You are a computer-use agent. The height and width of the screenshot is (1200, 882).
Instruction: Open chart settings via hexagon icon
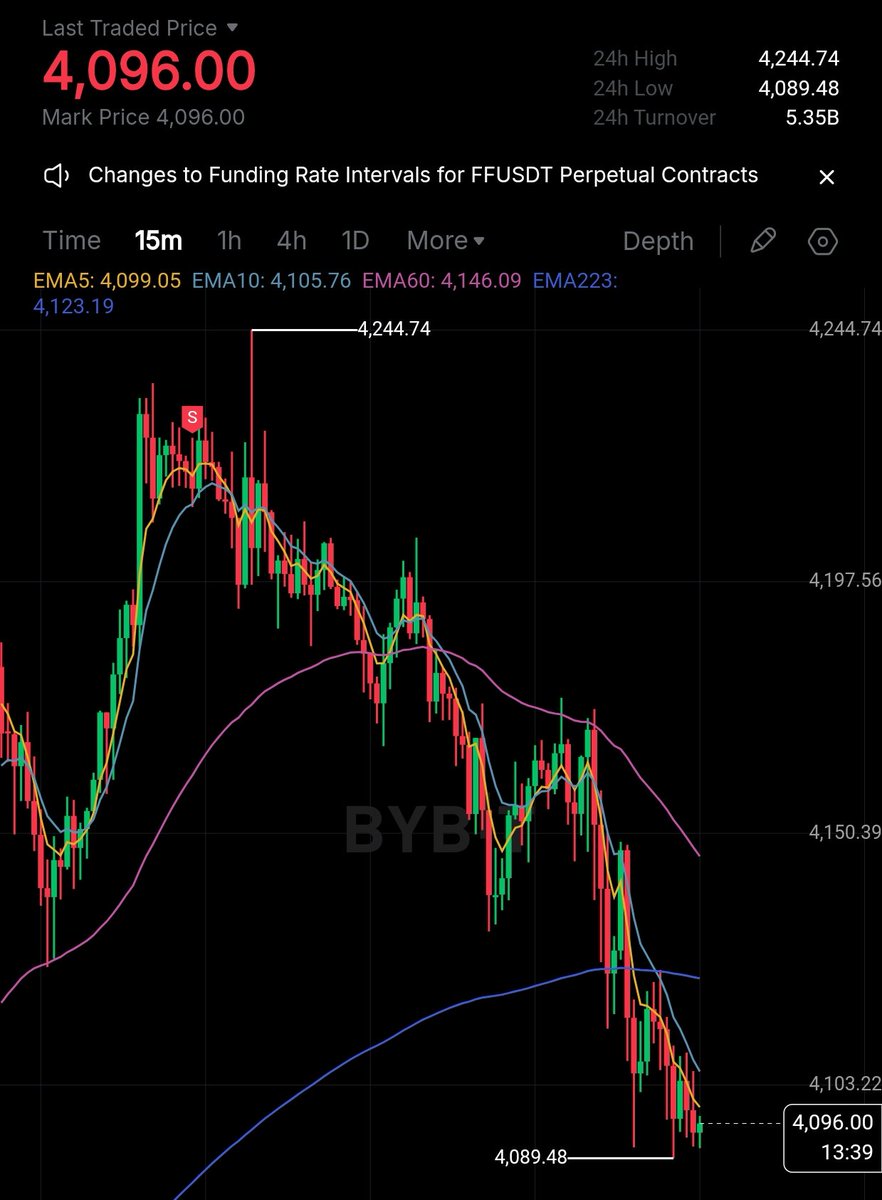coord(822,242)
